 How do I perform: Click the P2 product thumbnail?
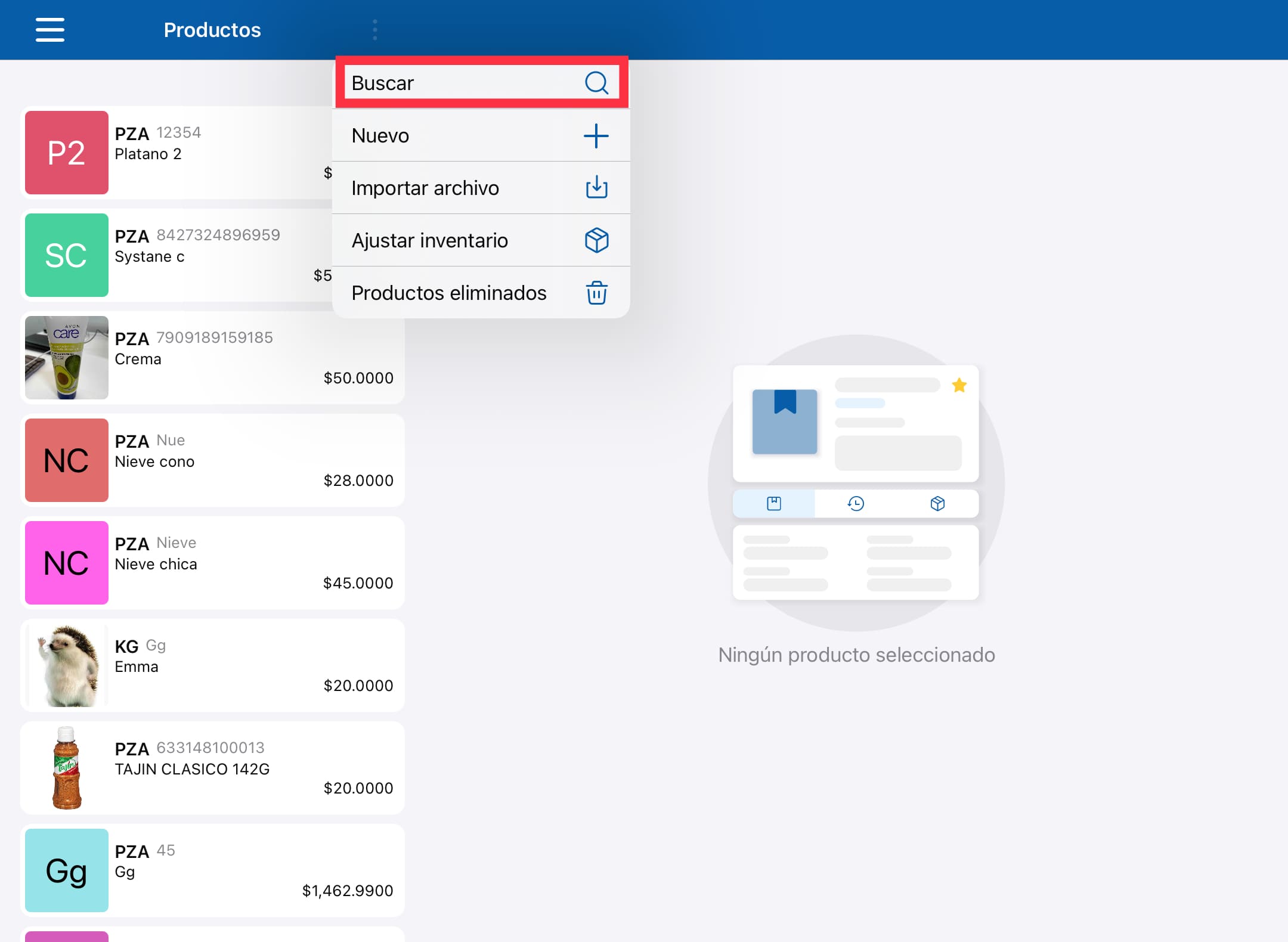[x=67, y=153]
